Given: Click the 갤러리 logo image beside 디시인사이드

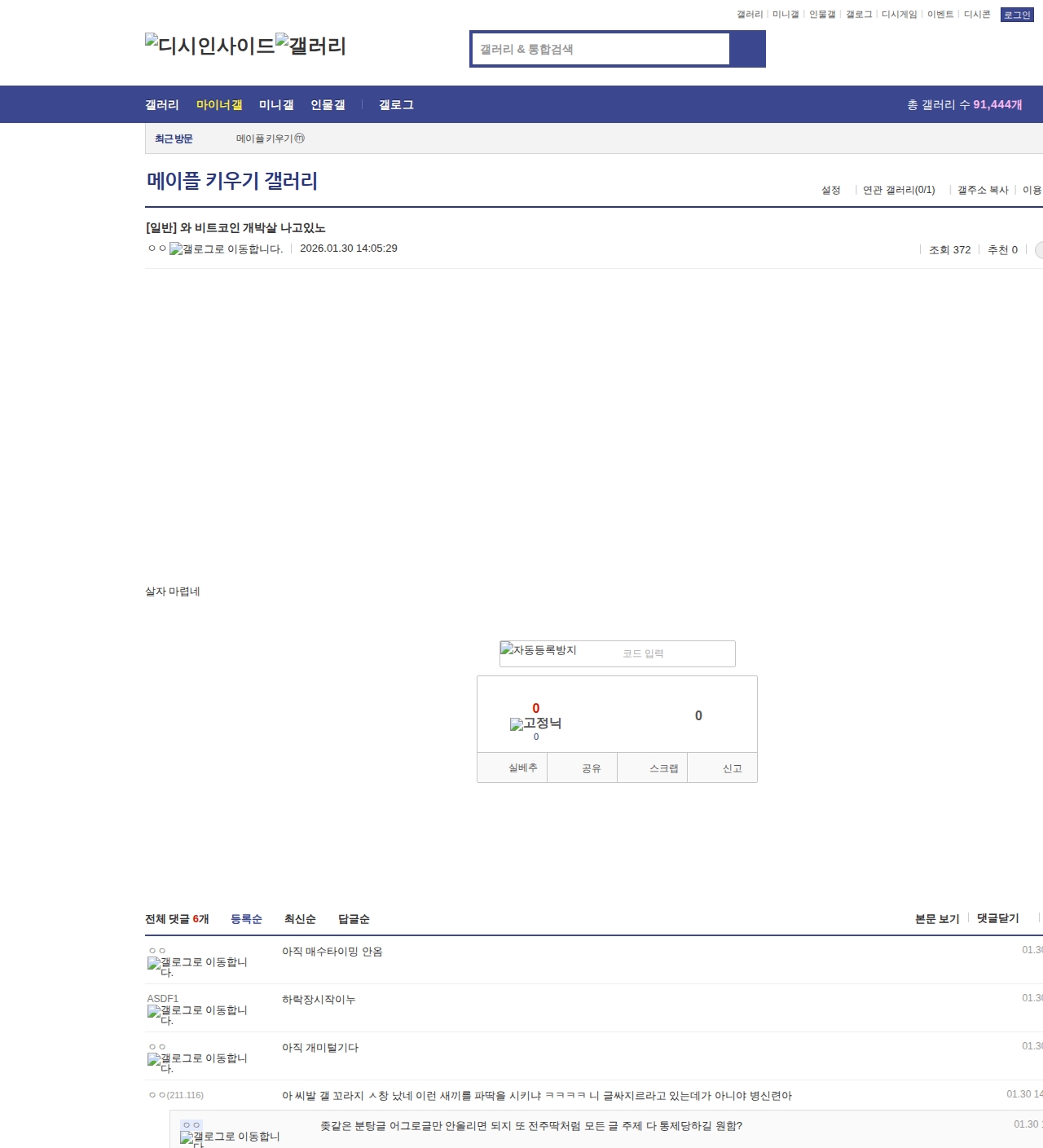Looking at the screenshot, I should [x=310, y=46].
